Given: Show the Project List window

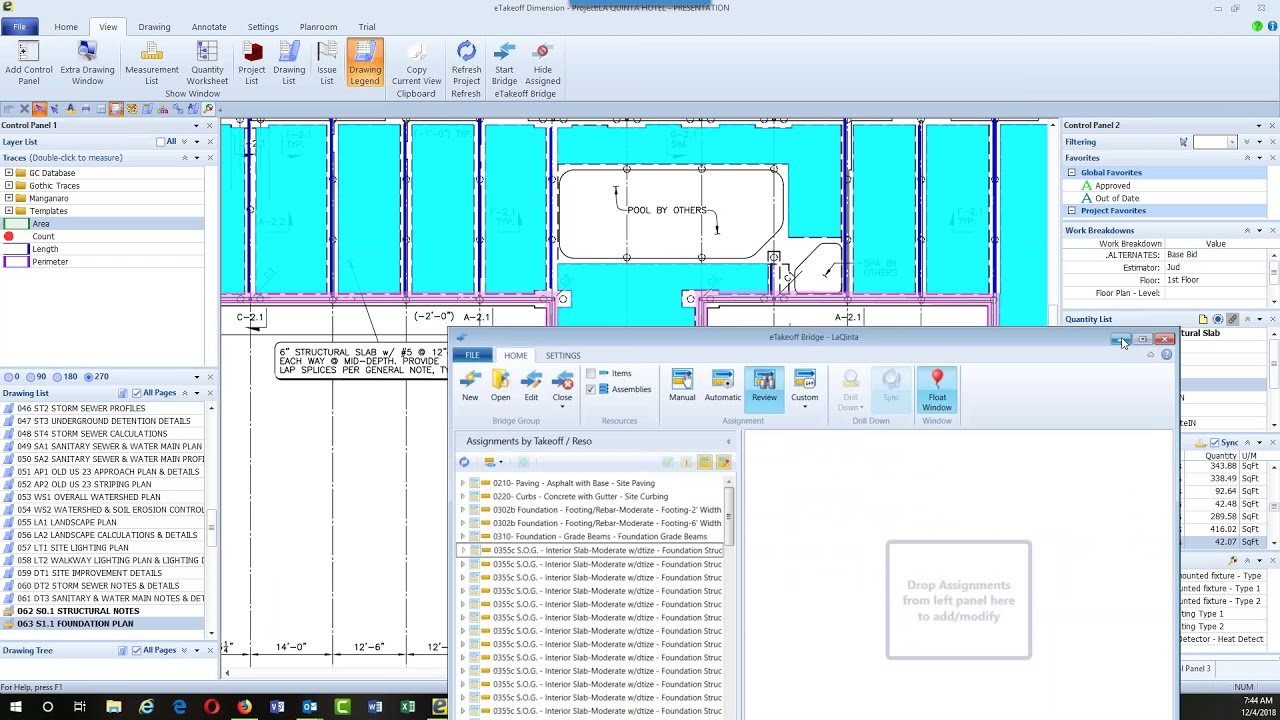Looking at the screenshot, I should (x=252, y=63).
